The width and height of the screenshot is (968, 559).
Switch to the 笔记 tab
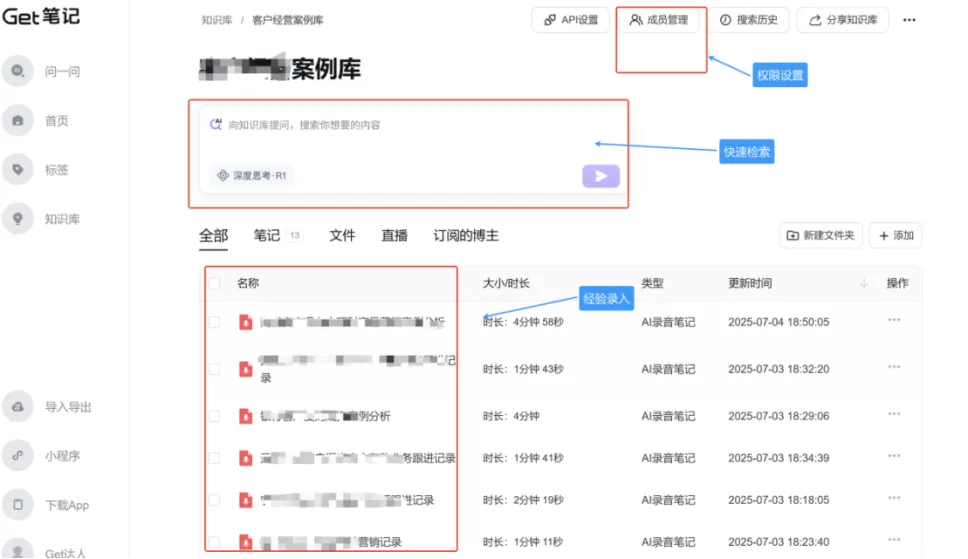pos(267,235)
